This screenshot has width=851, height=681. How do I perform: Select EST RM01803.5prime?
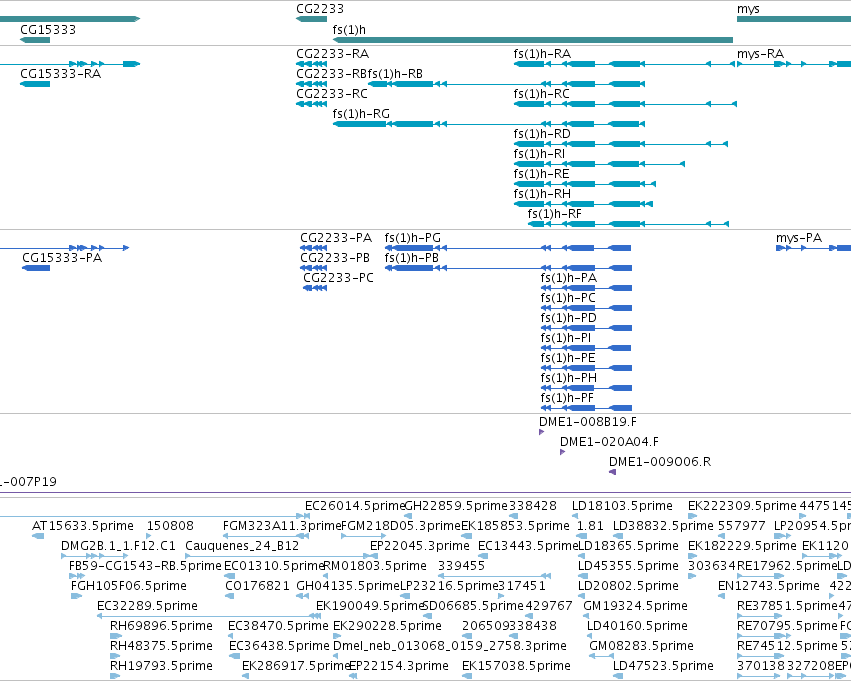pyautogui.click(x=374, y=566)
